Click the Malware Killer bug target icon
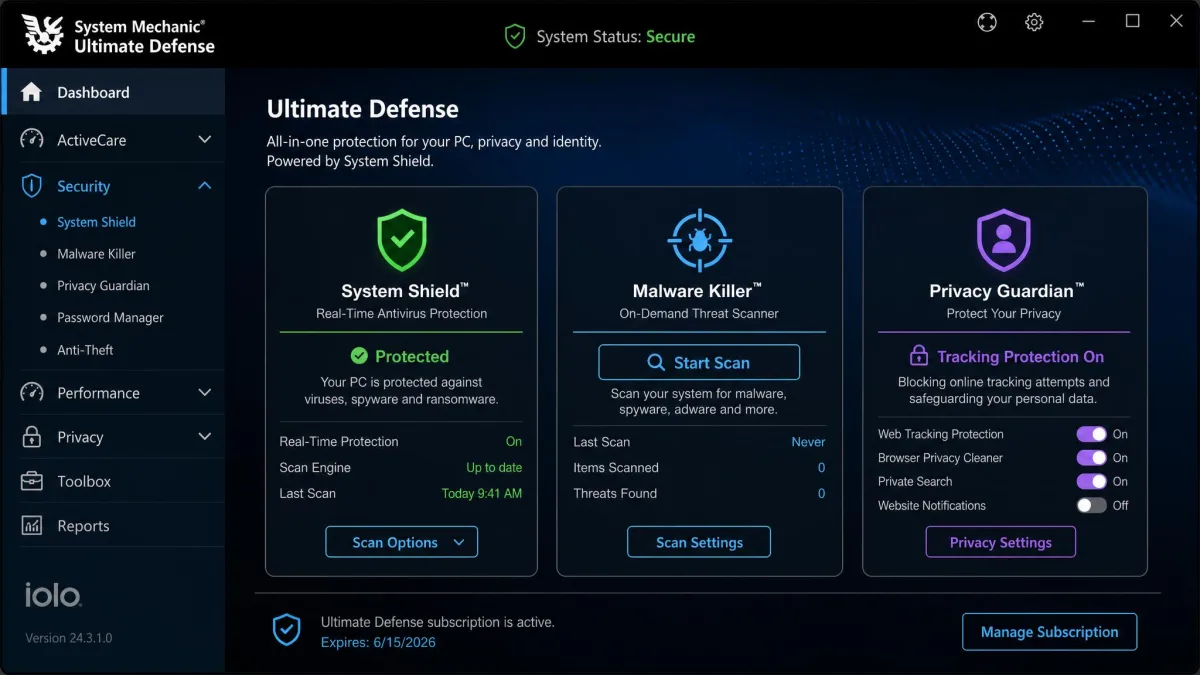The width and height of the screenshot is (1200, 675). click(698, 240)
